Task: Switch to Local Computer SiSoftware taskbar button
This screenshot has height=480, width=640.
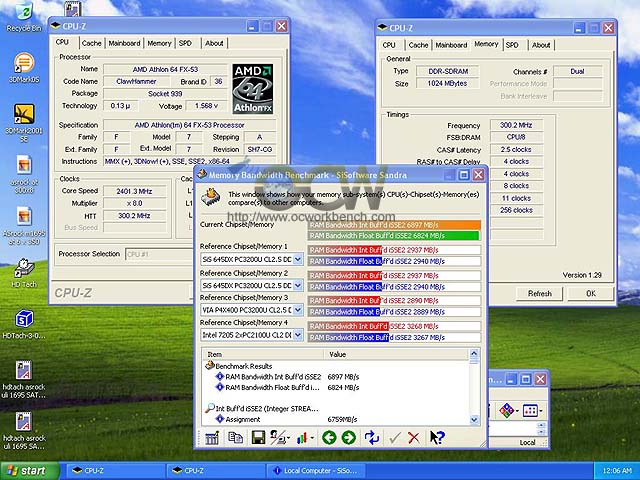Action: (x=316, y=471)
